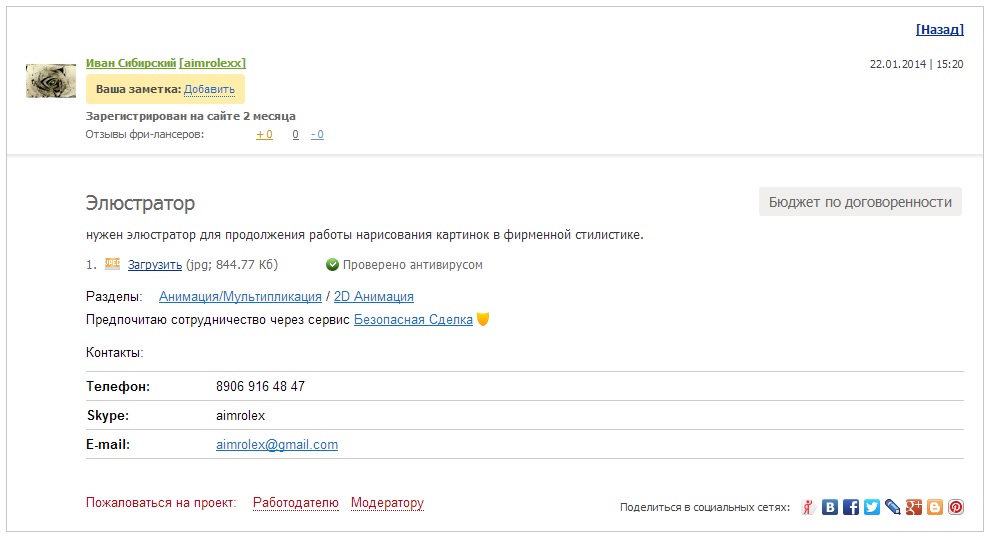994x543 pixels.
Task: Share the project on LiveJournal
Action: tap(893, 507)
